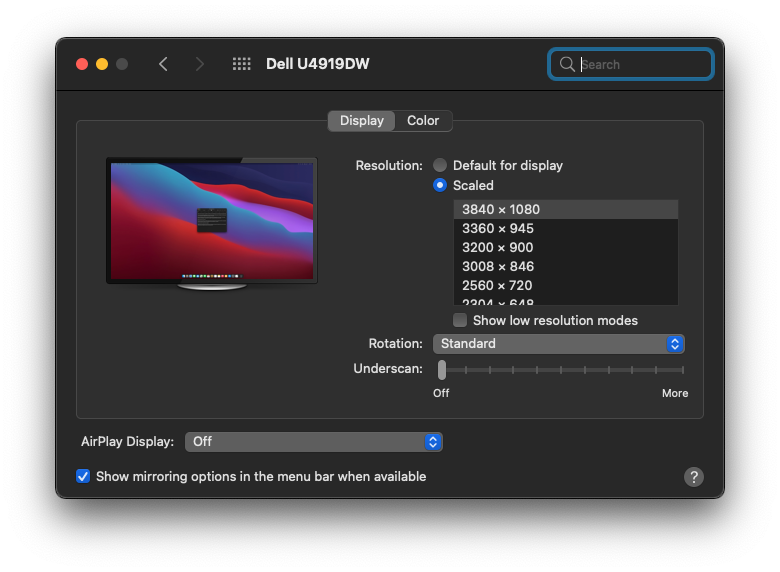Open help with the question mark button
This screenshot has width=780, height=572.
tap(693, 477)
